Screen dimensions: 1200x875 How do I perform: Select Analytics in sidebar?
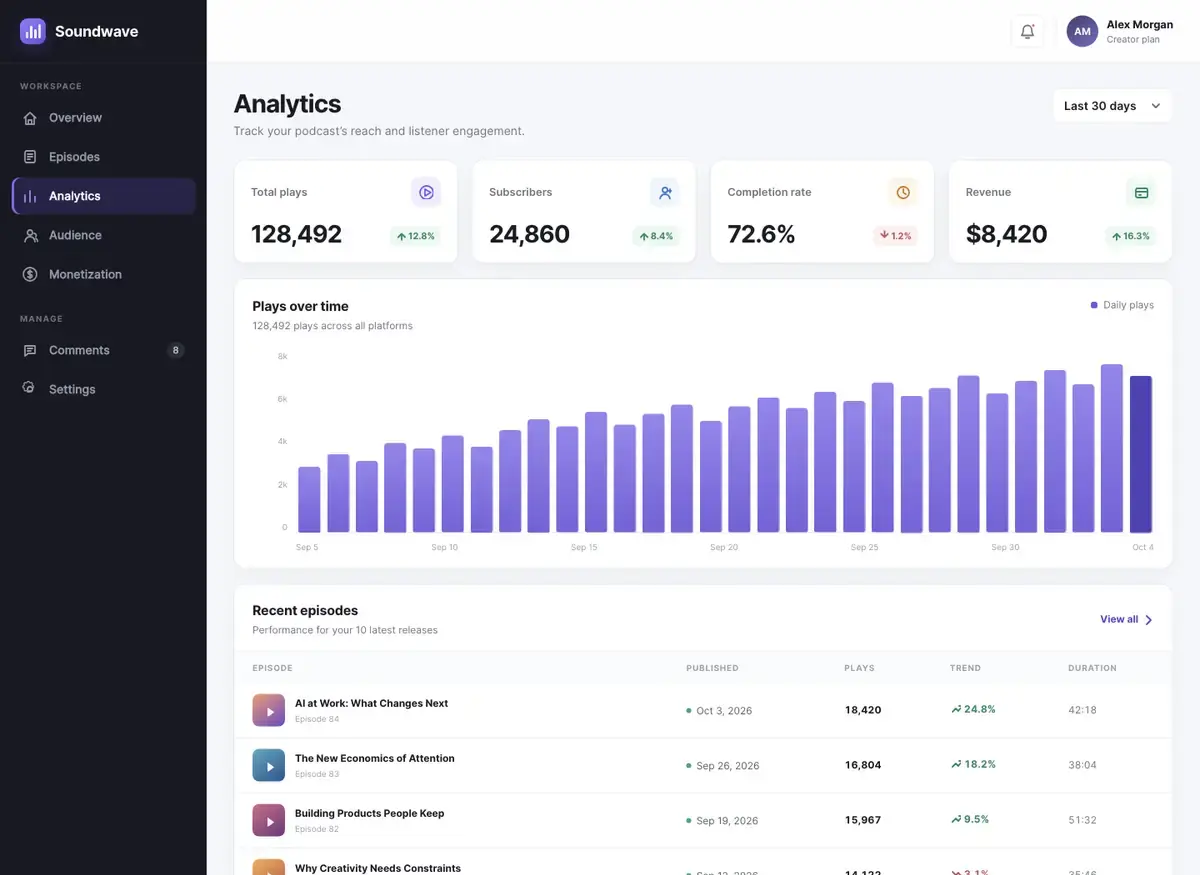click(x=104, y=196)
